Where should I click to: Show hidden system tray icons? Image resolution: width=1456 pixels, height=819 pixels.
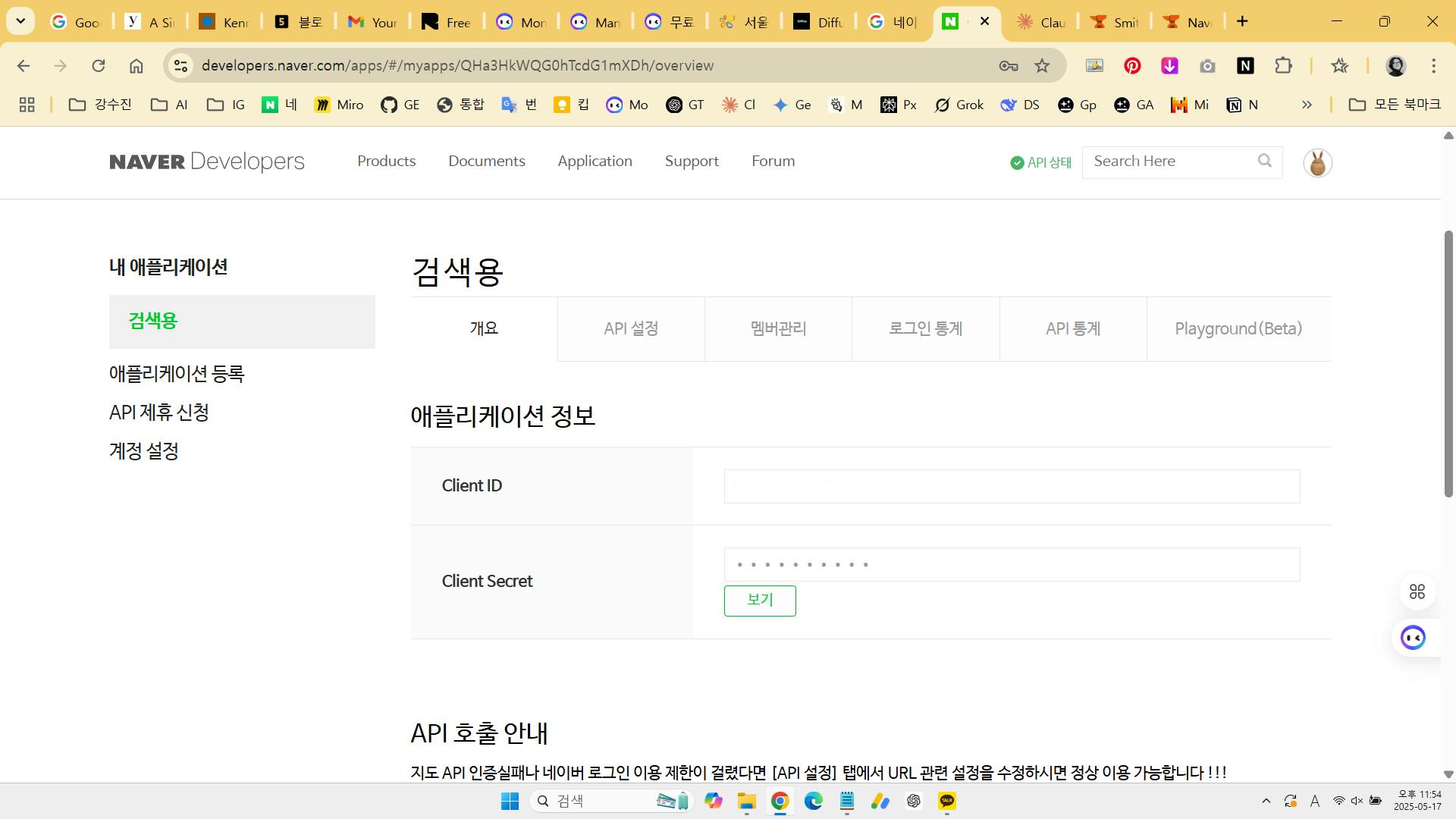(1266, 801)
